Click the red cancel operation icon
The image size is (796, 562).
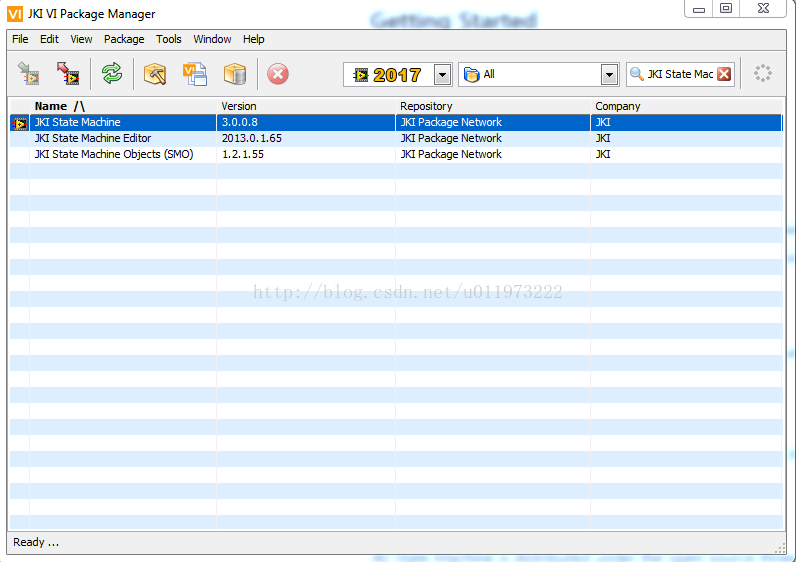click(278, 74)
